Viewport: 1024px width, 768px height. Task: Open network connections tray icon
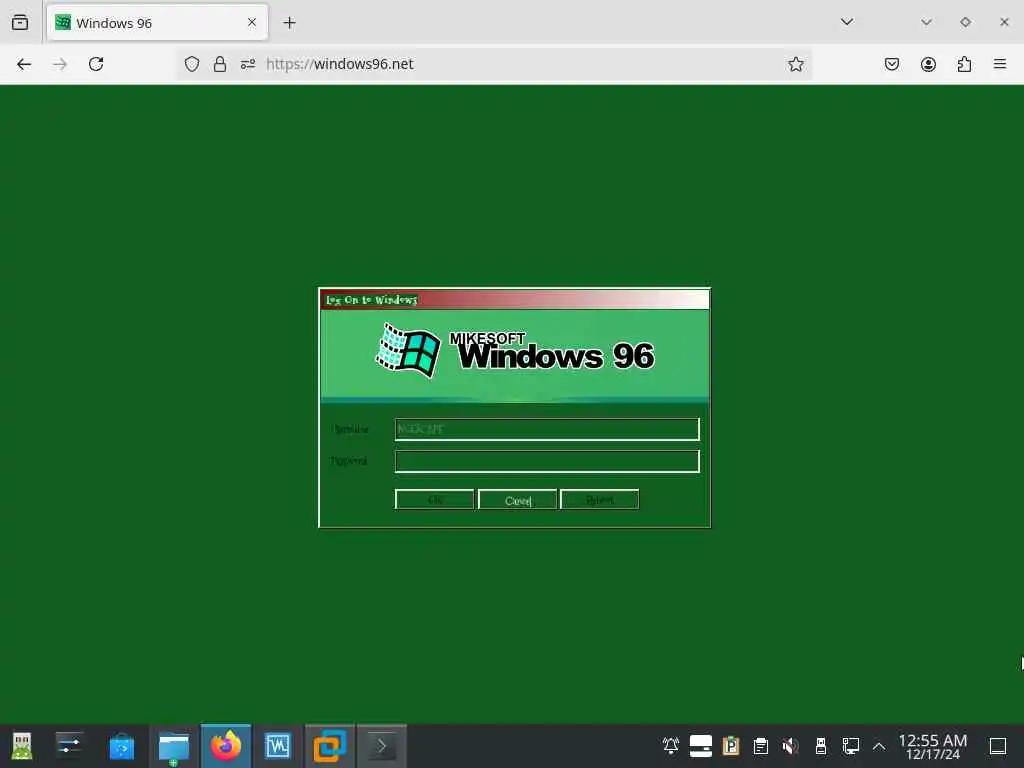click(x=851, y=746)
